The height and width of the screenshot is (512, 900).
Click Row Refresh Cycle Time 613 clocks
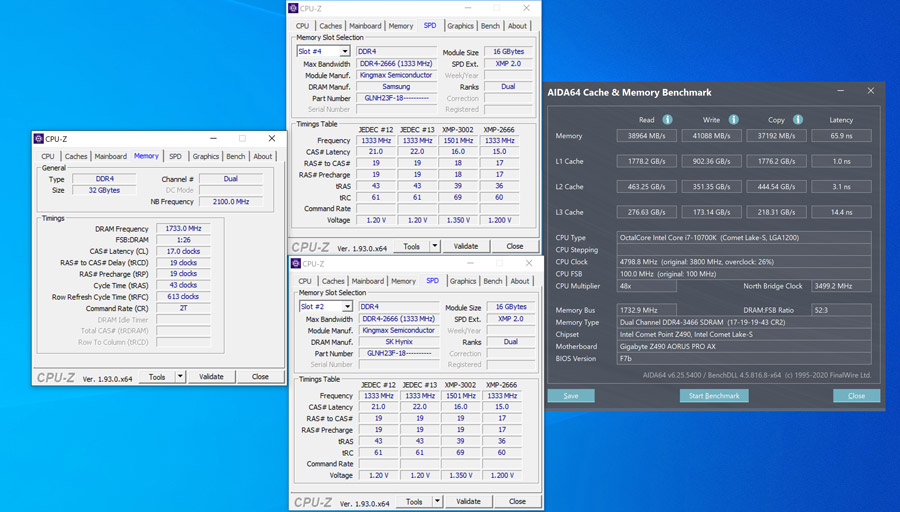183,297
